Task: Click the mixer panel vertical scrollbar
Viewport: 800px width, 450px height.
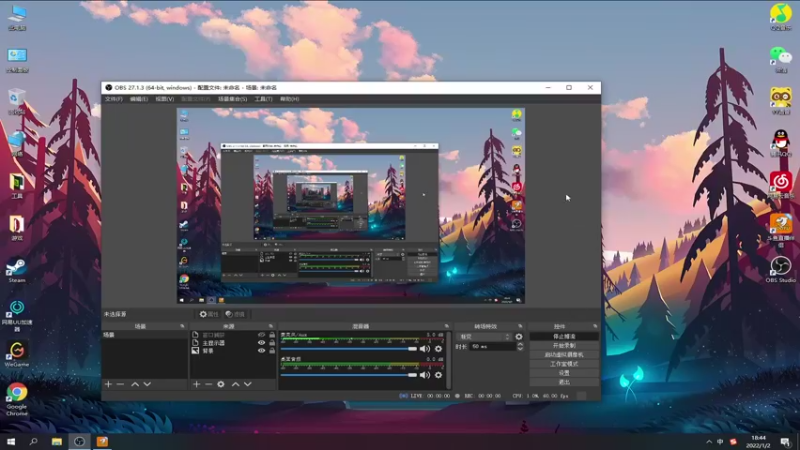Action: point(448,360)
